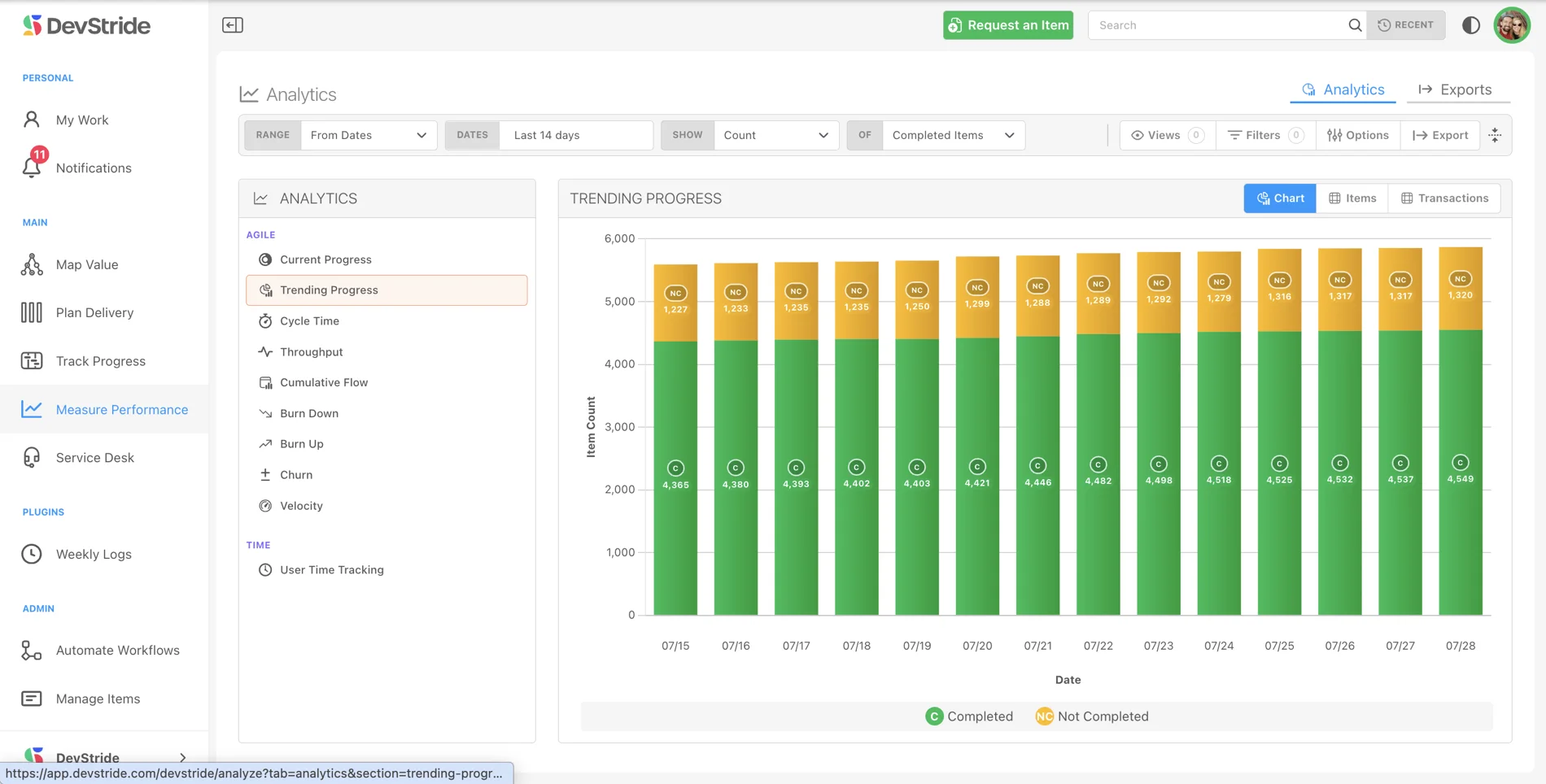Select the Cumulative Flow icon

point(265,382)
